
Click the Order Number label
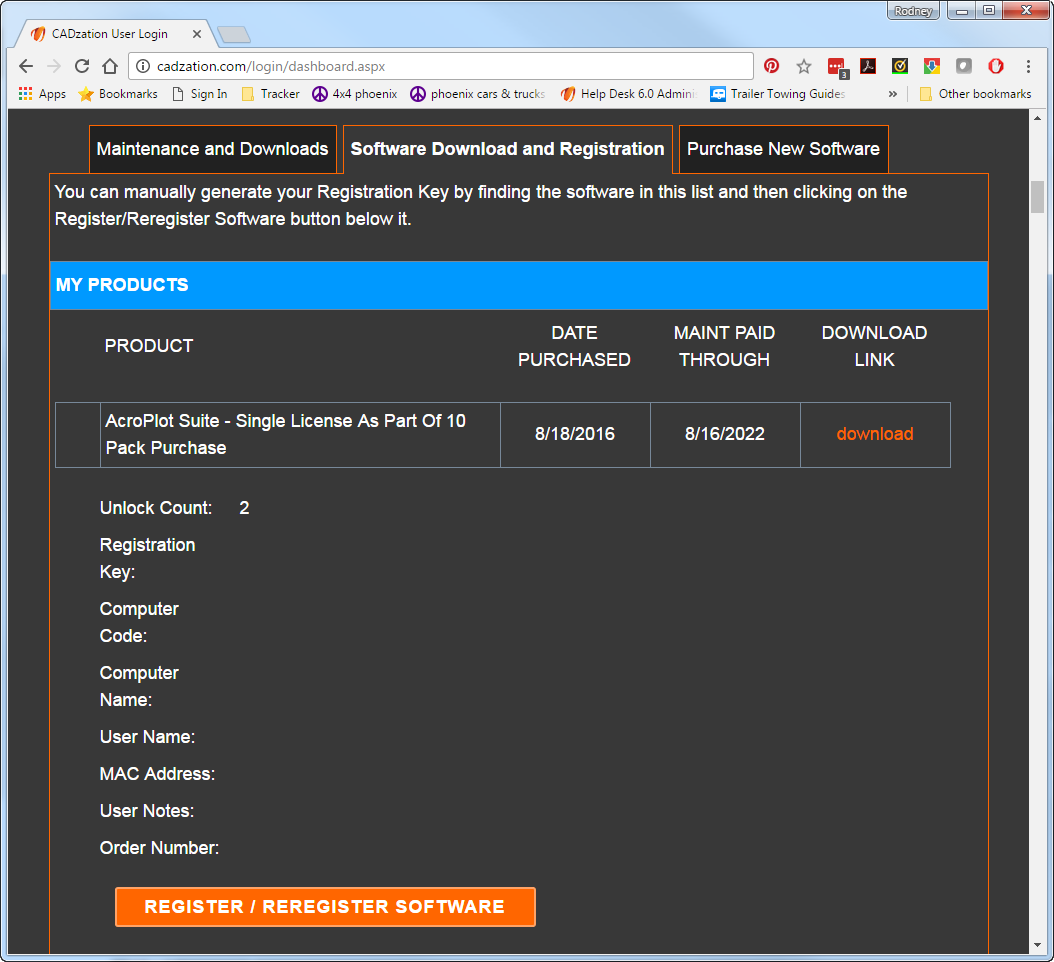click(159, 848)
